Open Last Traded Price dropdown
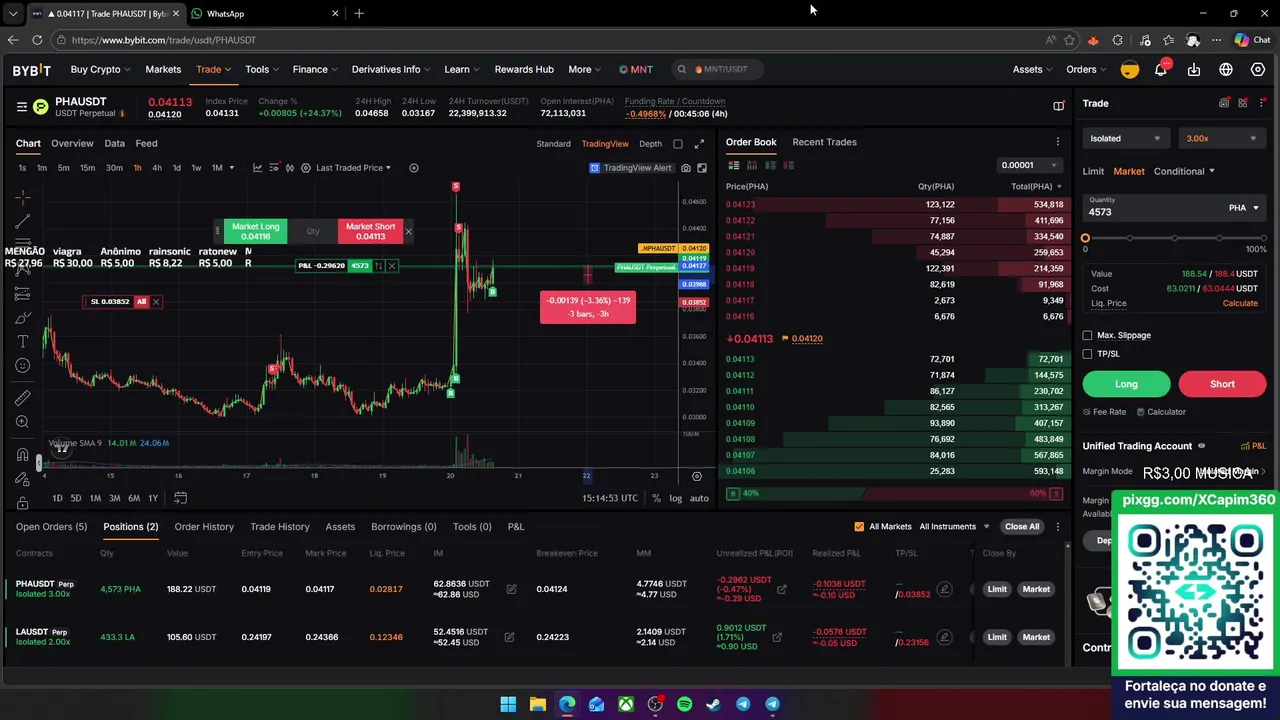 click(353, 168)
